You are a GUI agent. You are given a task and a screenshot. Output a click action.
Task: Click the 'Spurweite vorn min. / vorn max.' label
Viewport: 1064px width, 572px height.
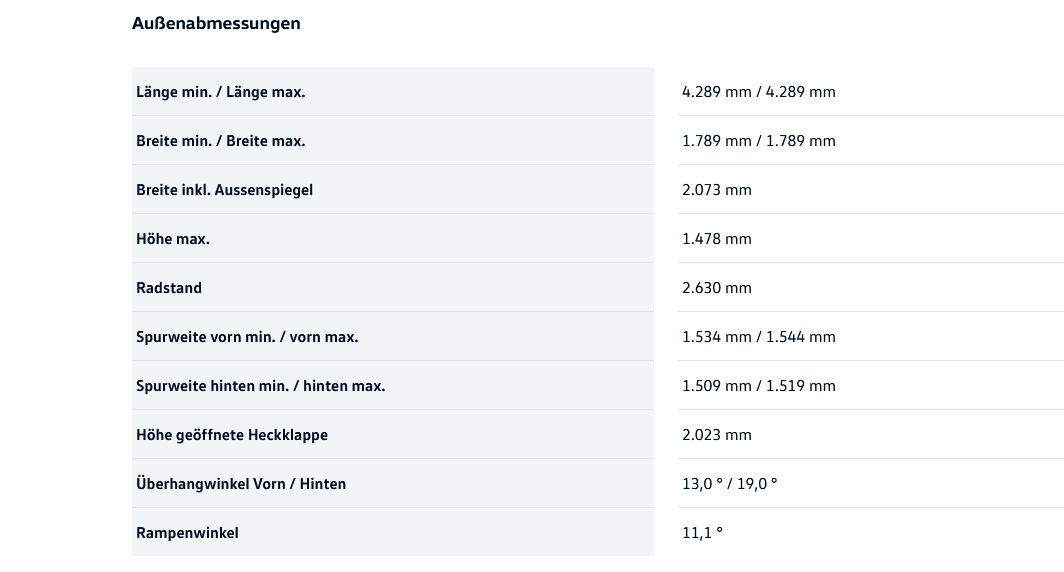click(x=247, y=337)
